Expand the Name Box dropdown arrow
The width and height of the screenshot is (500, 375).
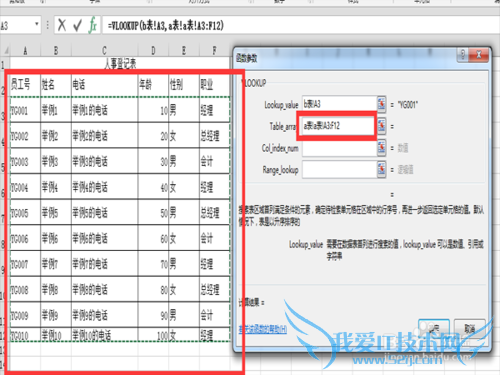click(37, 24)
